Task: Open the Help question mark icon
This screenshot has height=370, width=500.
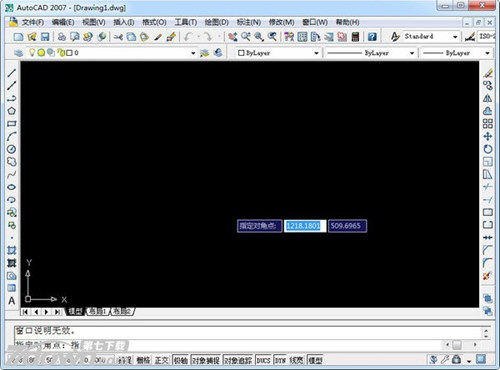Action: tap(372, 37)
